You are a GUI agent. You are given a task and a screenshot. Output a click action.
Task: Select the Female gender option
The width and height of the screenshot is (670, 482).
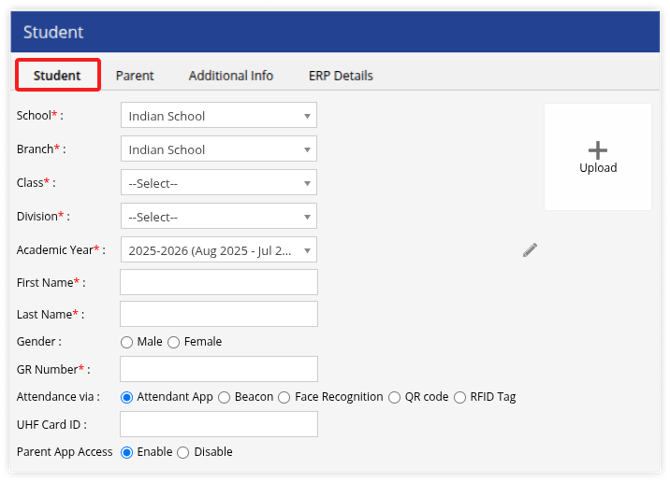[x=174, y=342]
